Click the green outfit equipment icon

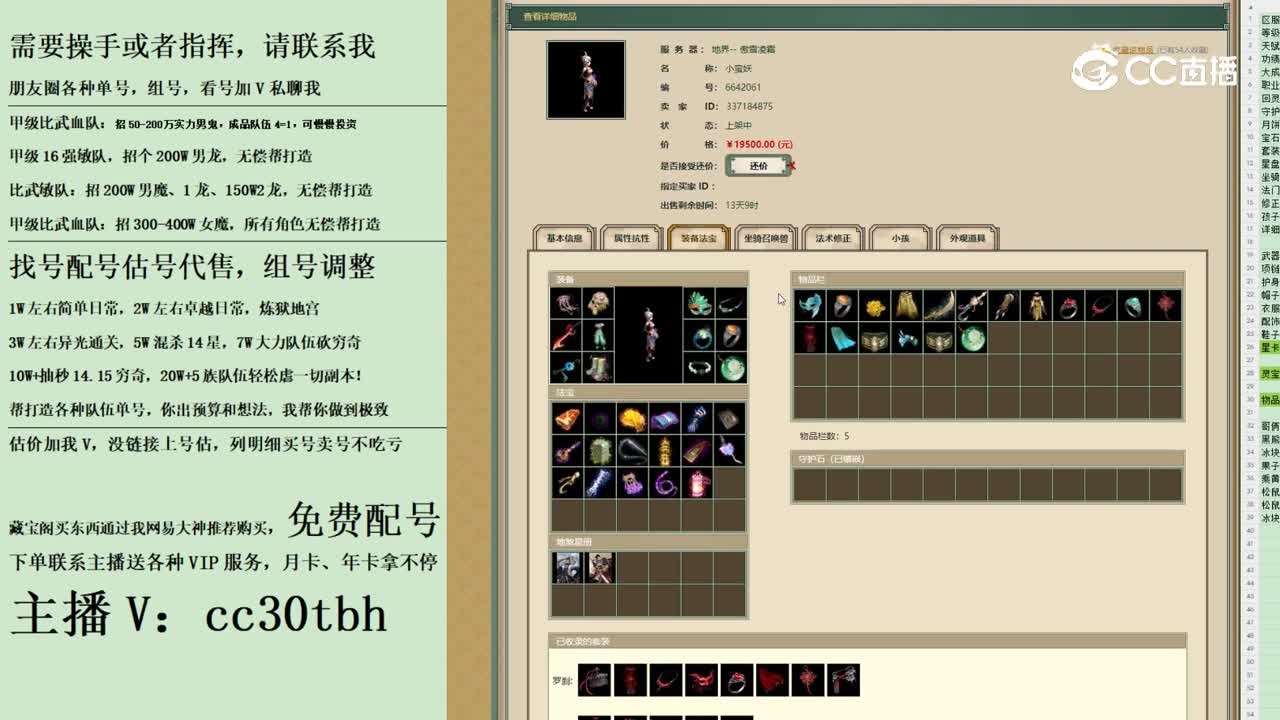click(x=598, y=336)
